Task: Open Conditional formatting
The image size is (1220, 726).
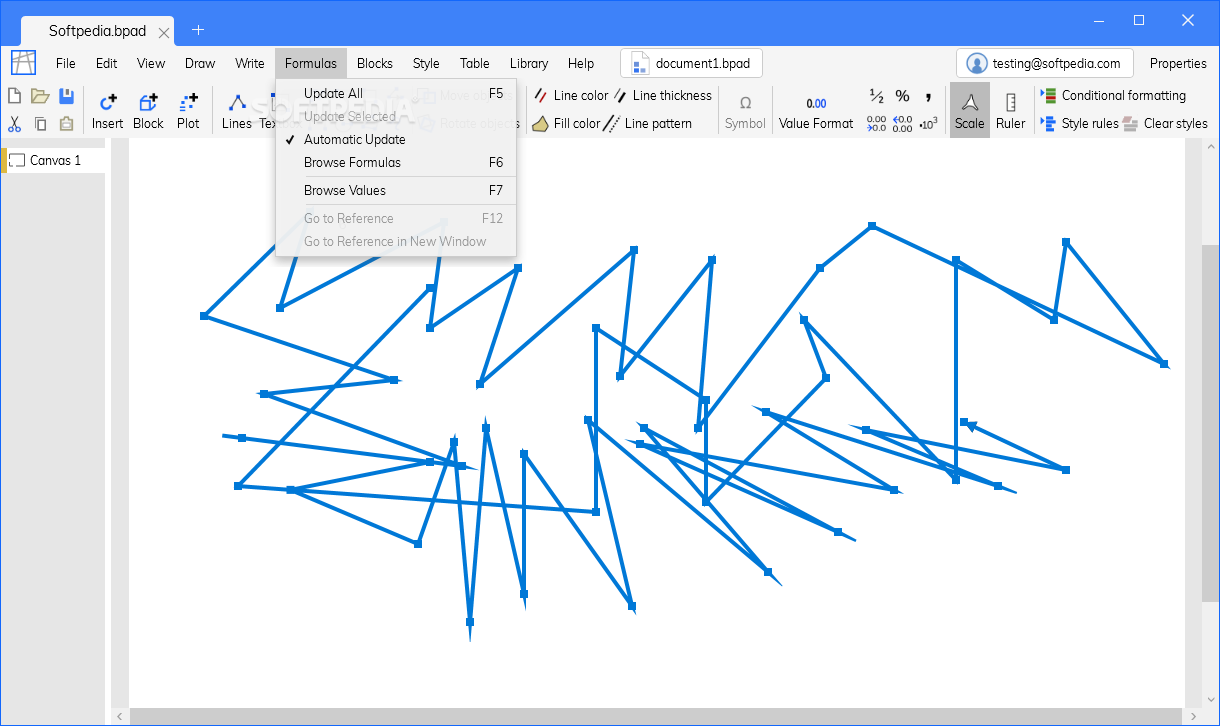Action: [1113, 96]
